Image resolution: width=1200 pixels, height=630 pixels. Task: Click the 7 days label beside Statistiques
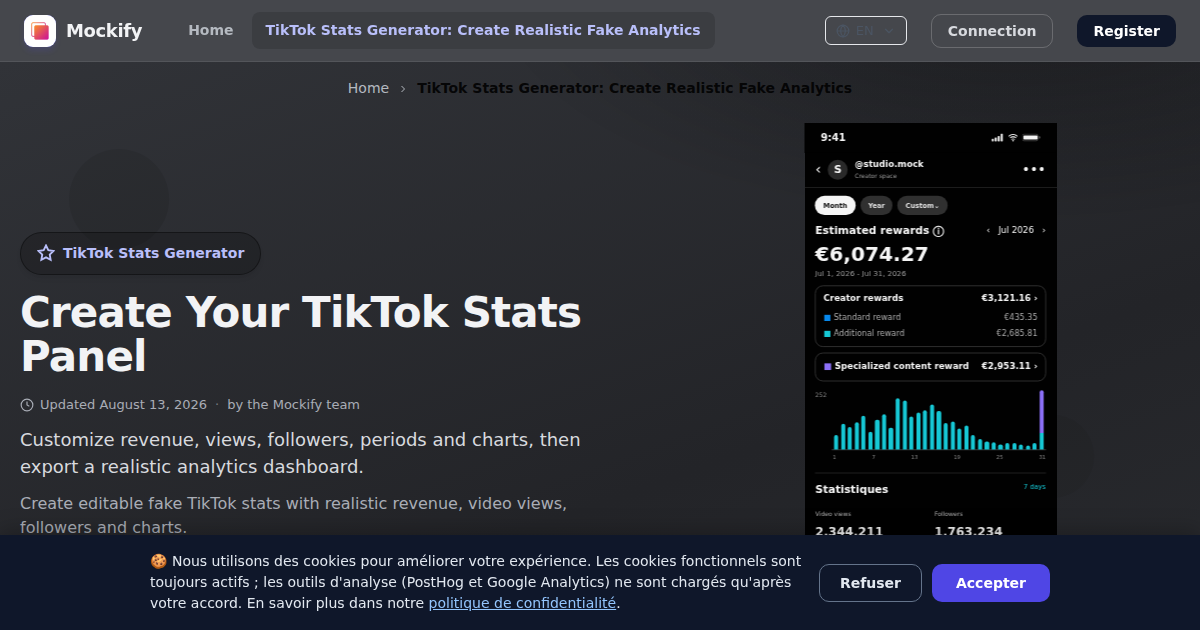[1034, 487]
